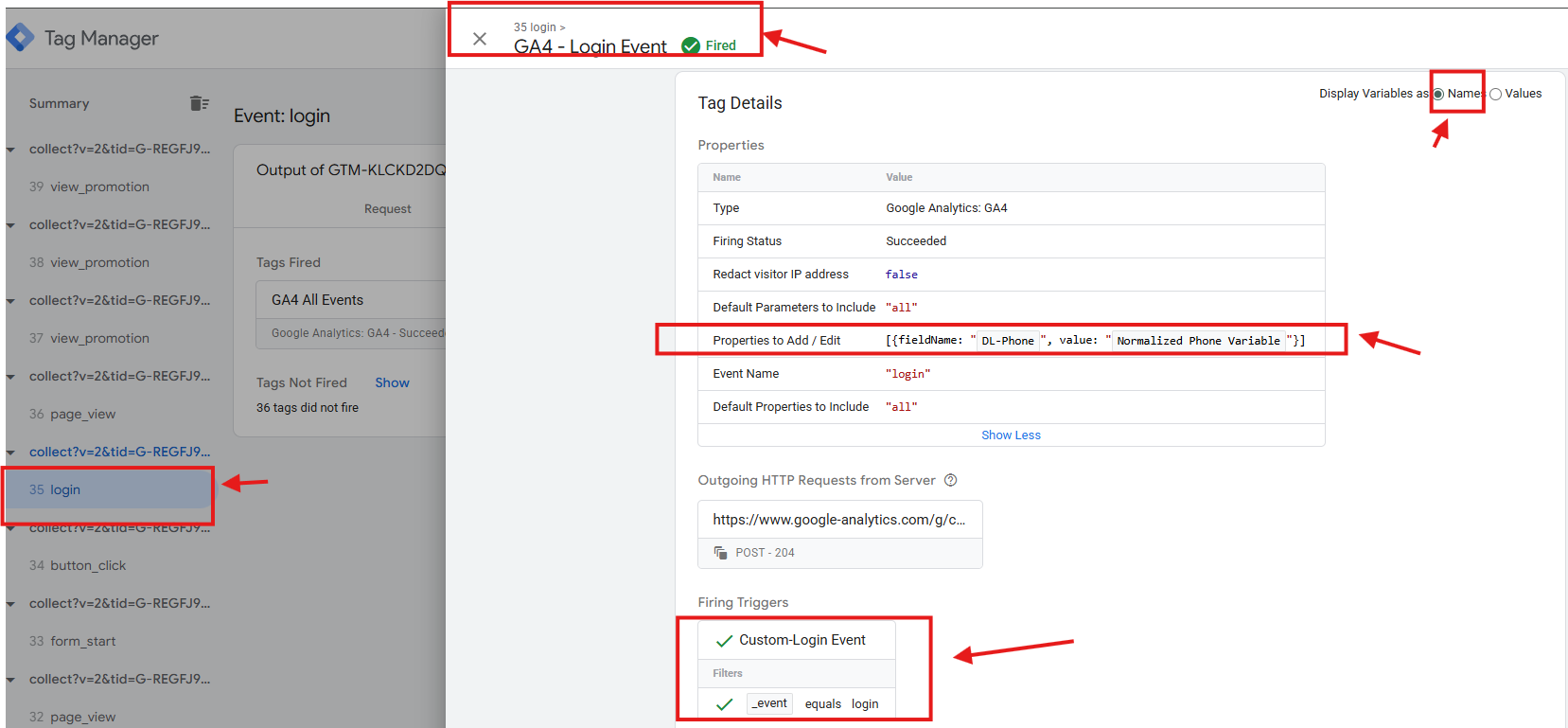Click the Default Properties to Include "all" value
Screen dimensions: 1568x728
click(902, 407)
